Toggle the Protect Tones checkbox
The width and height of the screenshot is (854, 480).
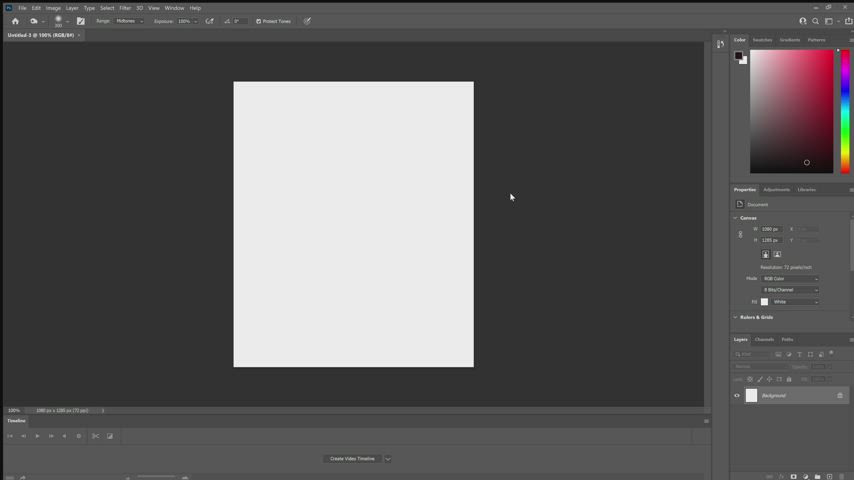click(258, 21)
